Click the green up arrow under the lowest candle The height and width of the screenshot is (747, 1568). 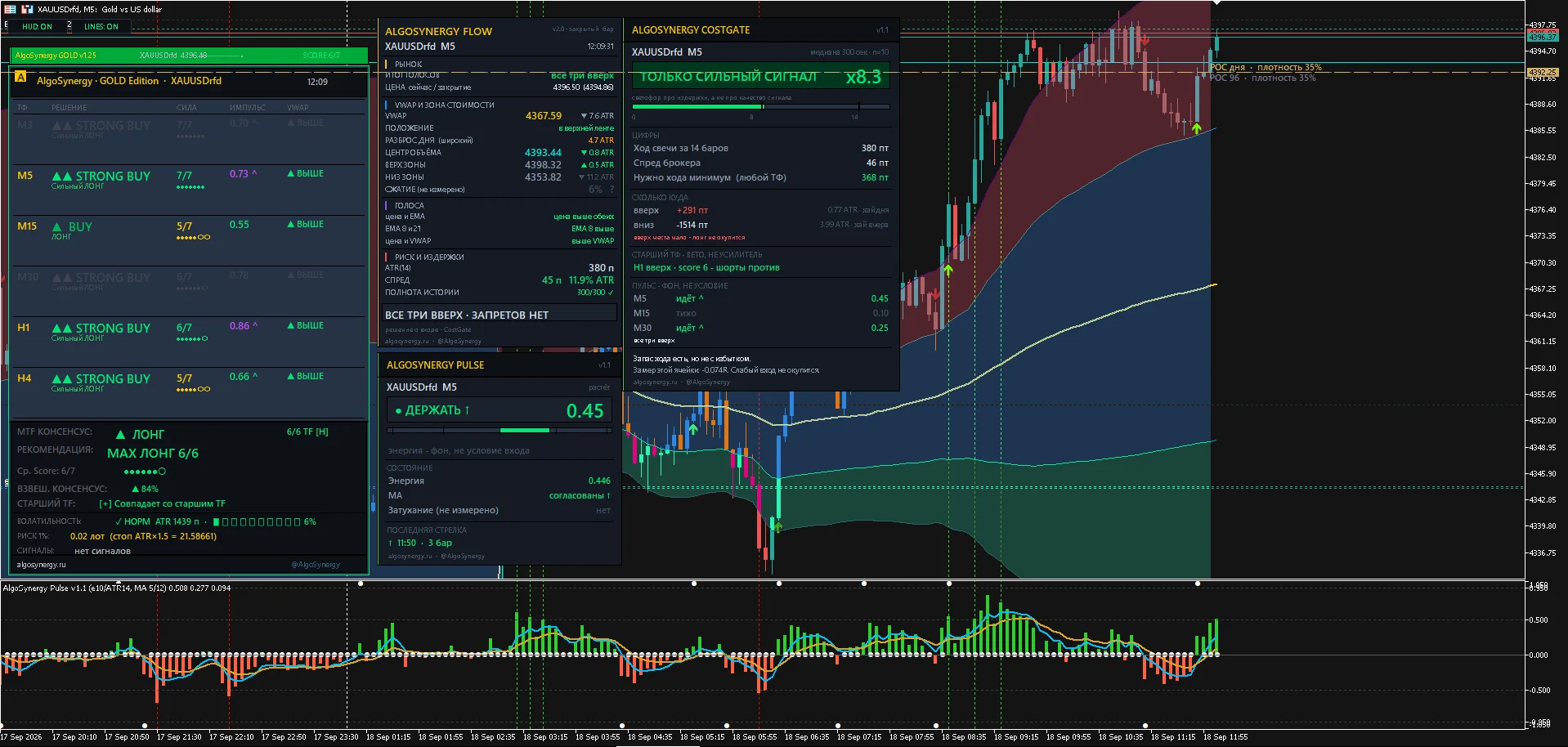(x=777, y=526)
